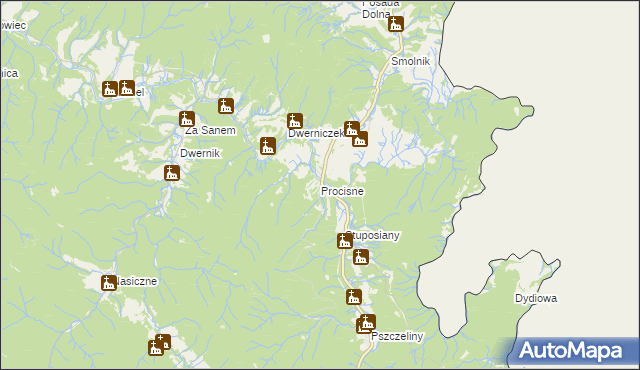Click the Dolna label at the top
640x370 pixels.
[x=376, y=14]
